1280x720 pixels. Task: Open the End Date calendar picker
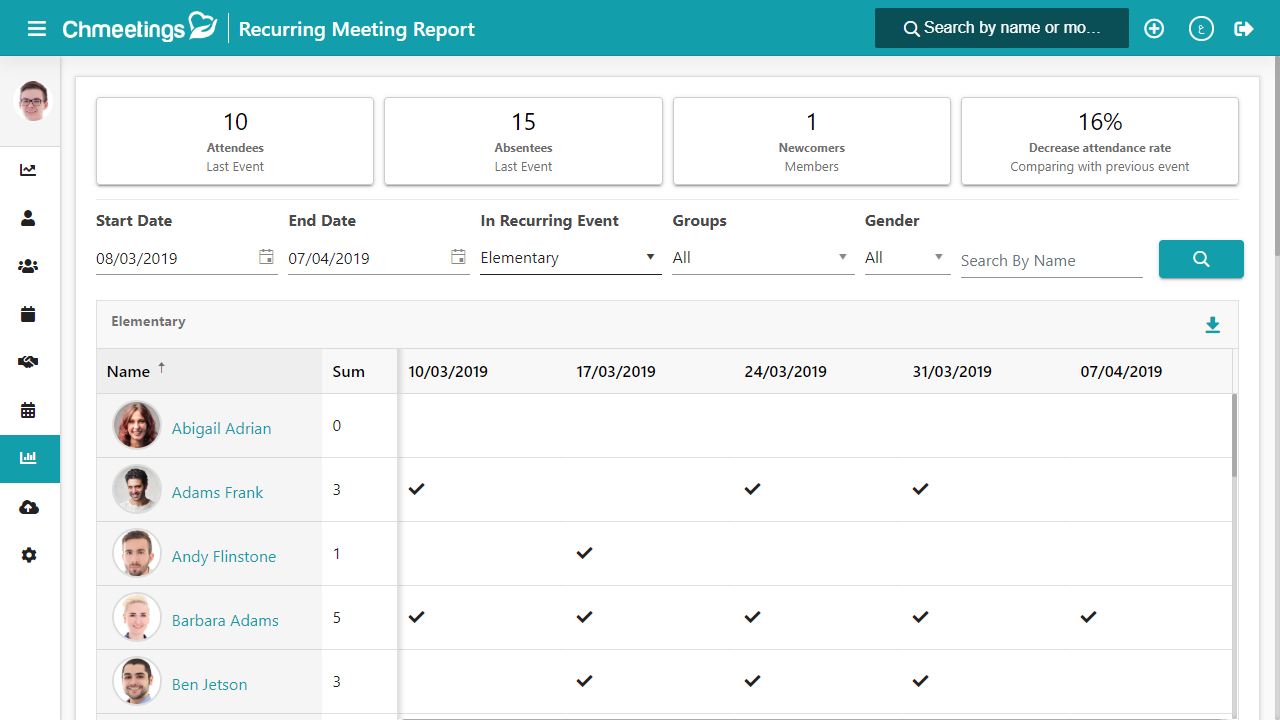click(458, 257)
